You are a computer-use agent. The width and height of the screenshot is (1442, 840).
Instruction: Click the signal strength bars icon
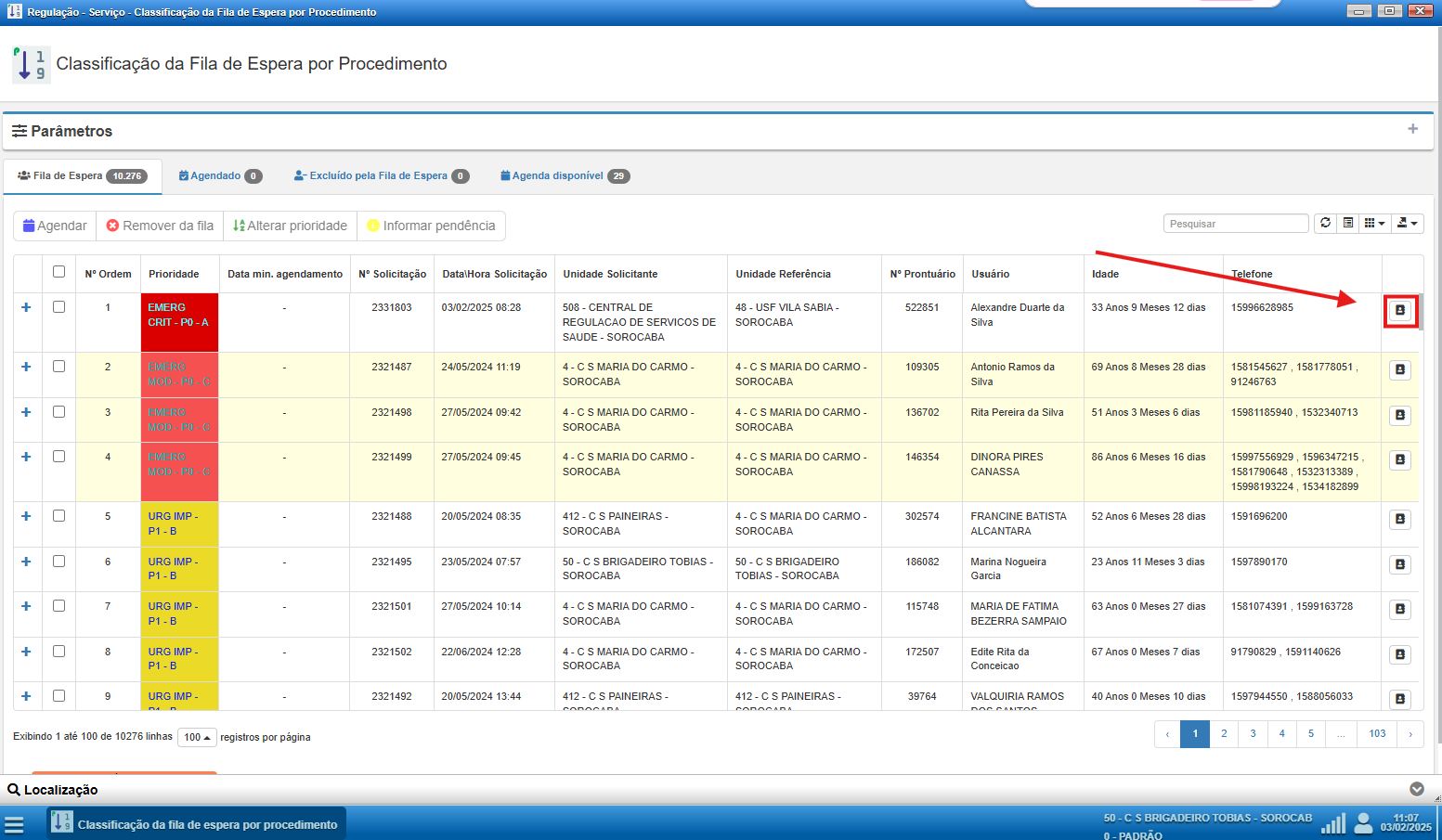[1333, 823]
